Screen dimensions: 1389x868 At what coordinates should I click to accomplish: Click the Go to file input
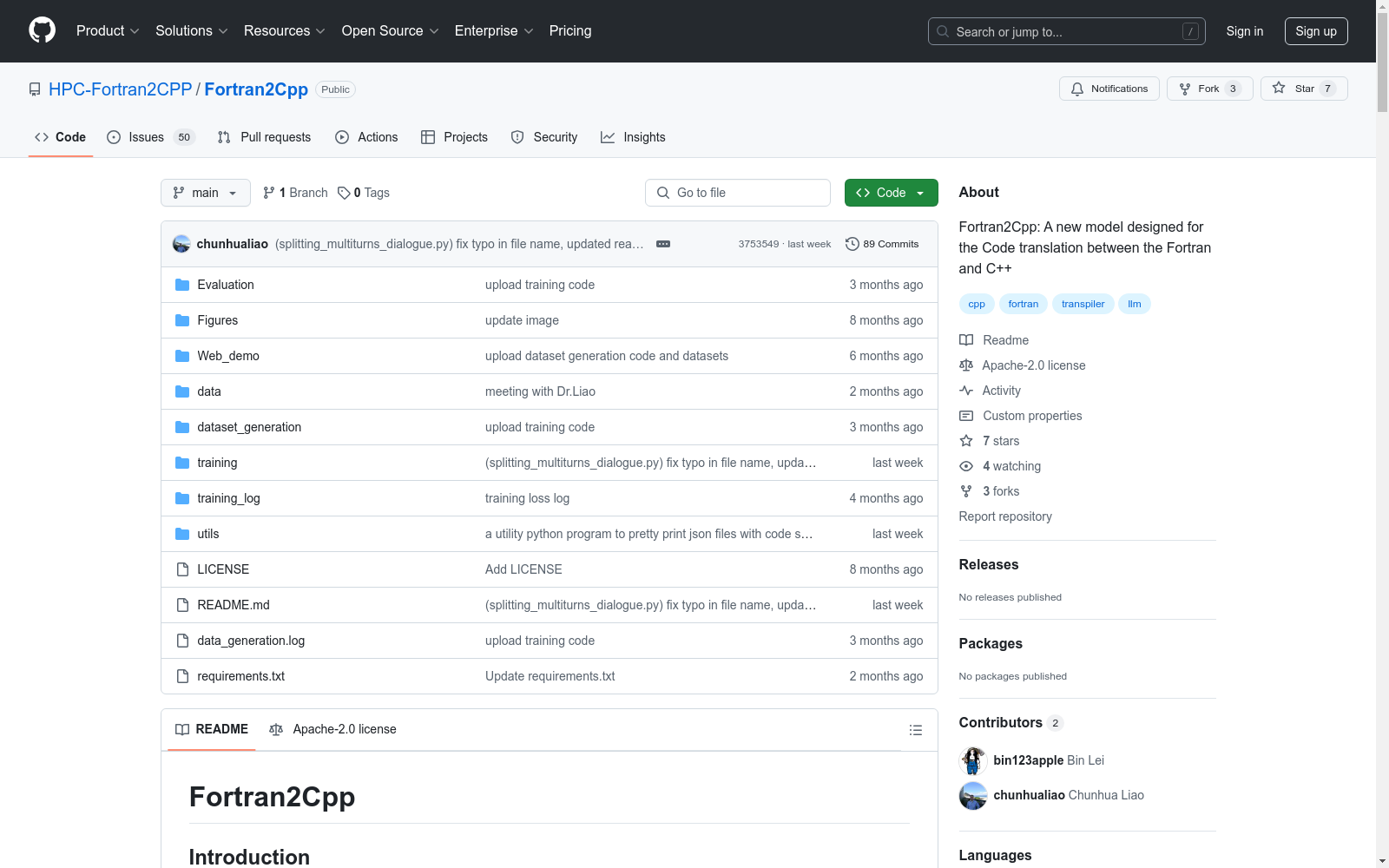coord(738,193)
